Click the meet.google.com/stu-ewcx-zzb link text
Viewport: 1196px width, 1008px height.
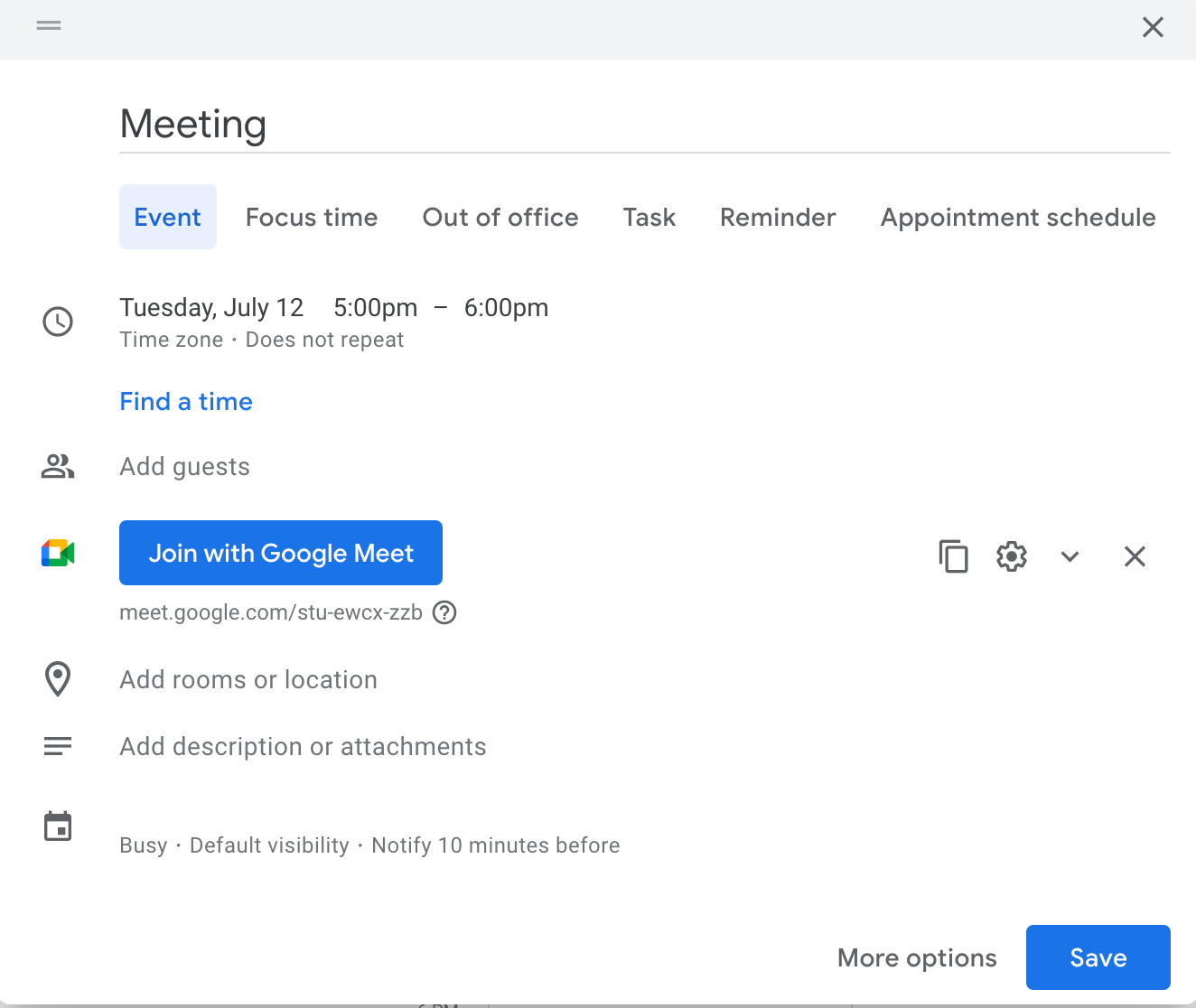point(271,612)
